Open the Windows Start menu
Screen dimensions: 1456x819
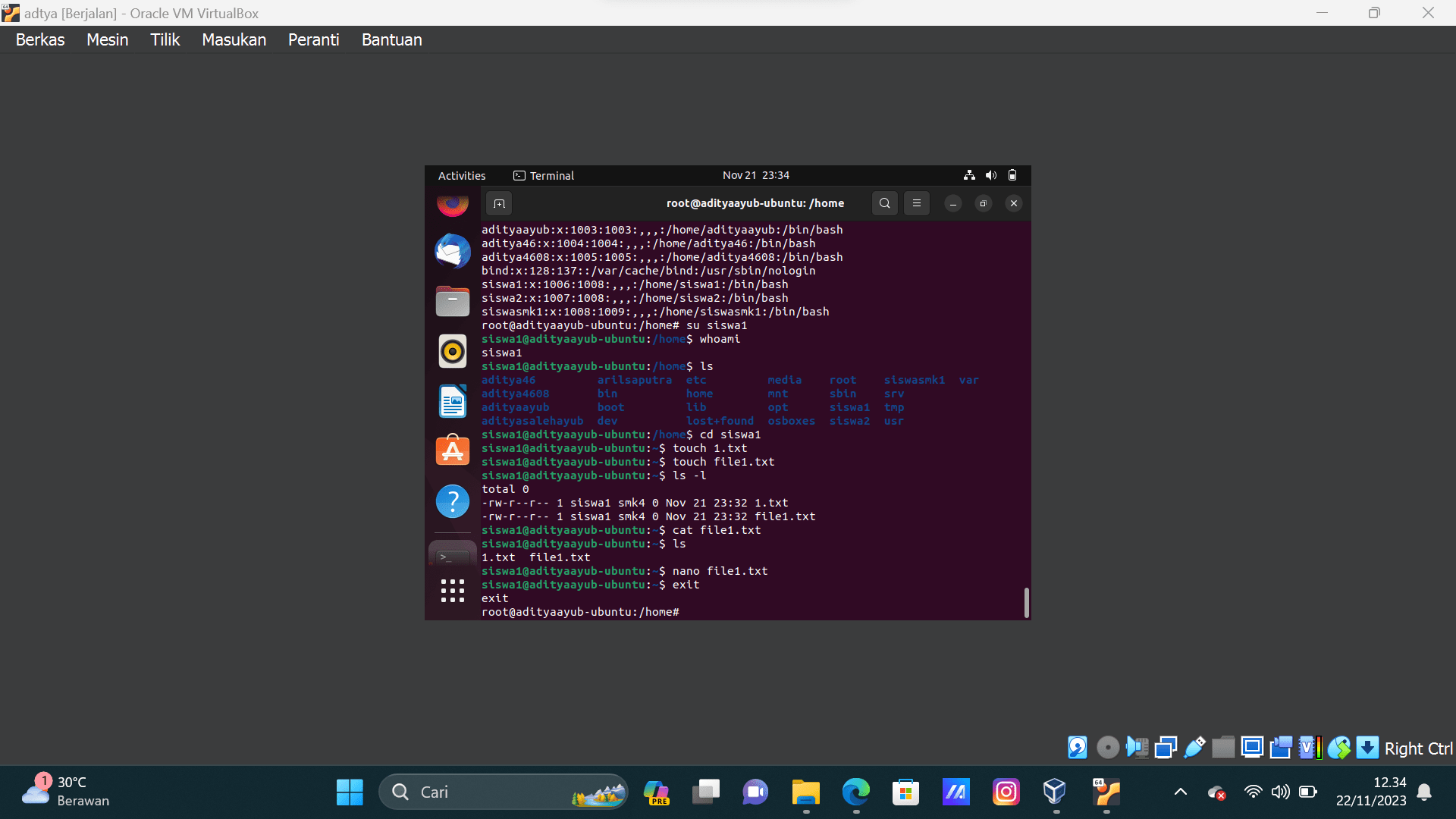pyautogui.click(x=350, y=792)
